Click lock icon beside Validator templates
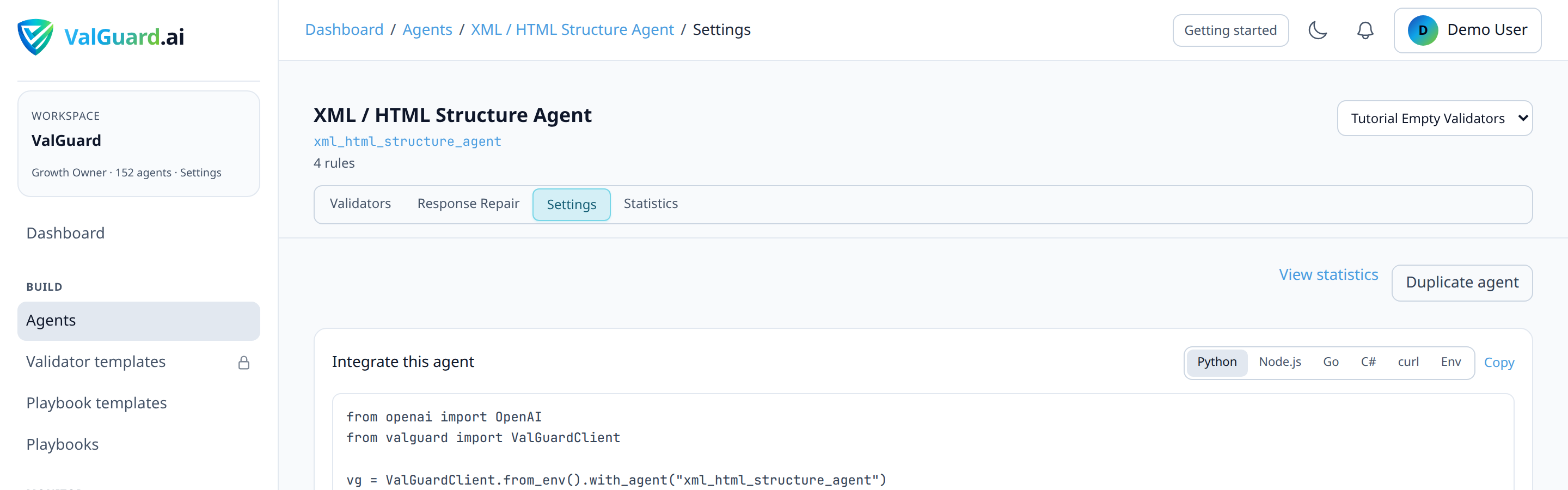Viewport: 1568px width, 490px height. [243, 363]
